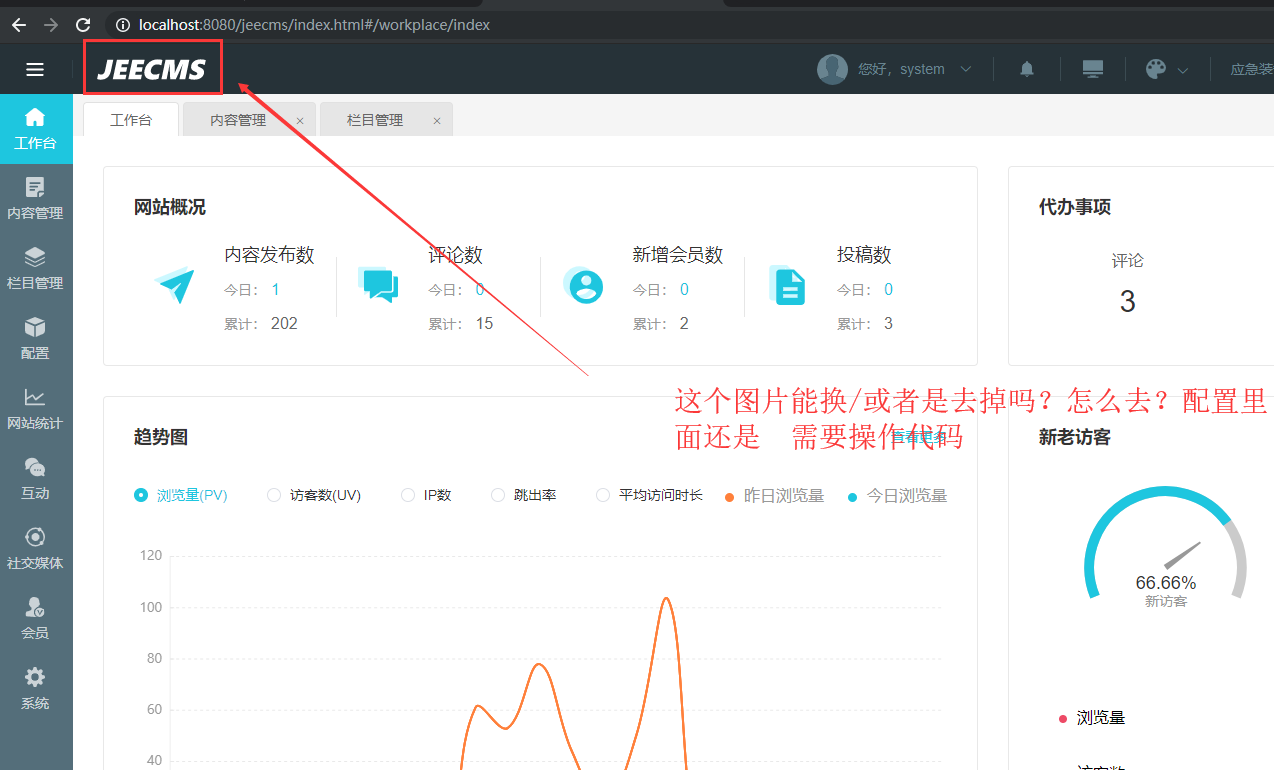Go back with the browser back arrow
The height and width of the screenshot is (770, 1274).
tap(19, 25)
